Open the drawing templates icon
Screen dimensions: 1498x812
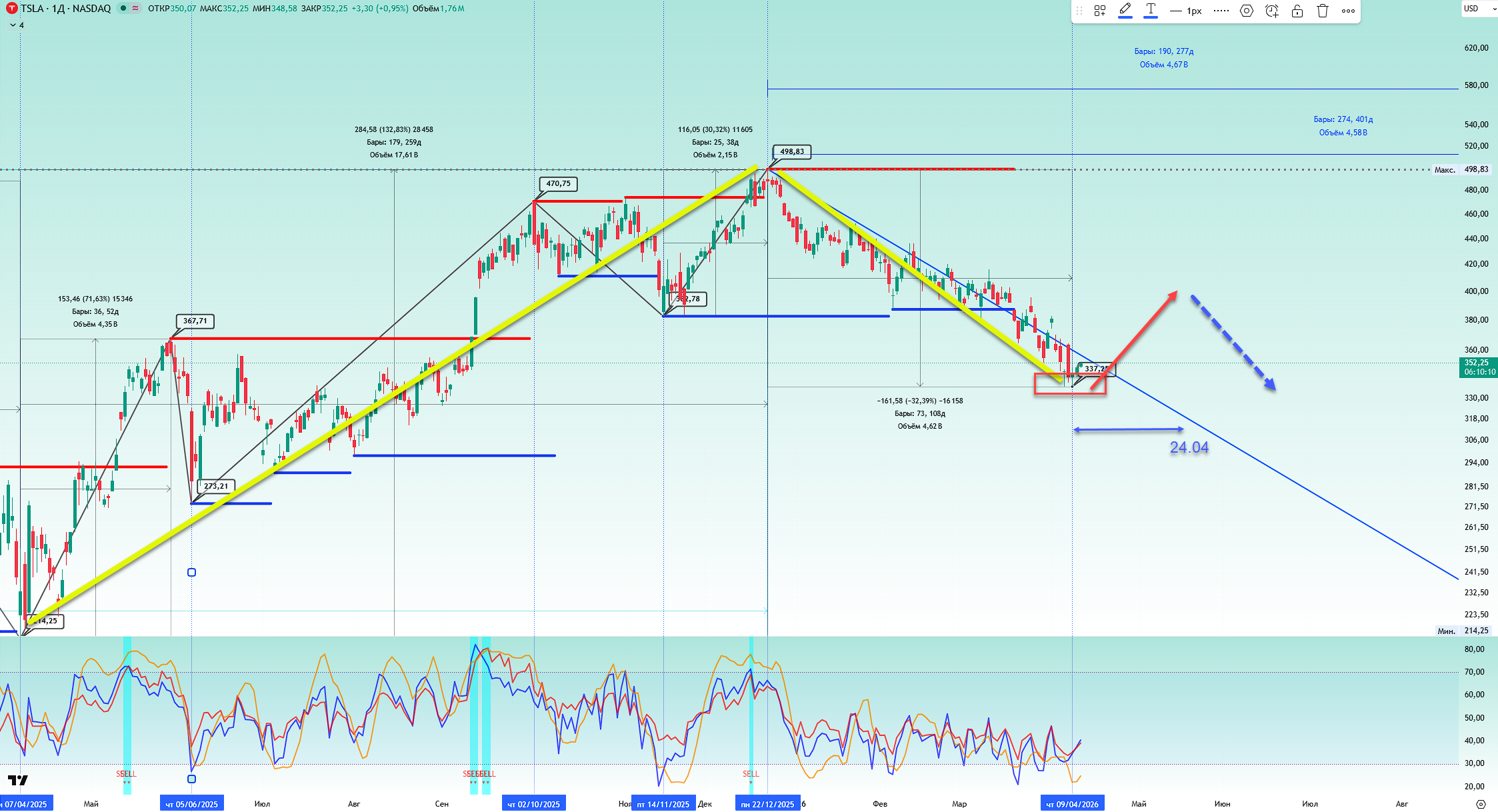point(1100,11)
